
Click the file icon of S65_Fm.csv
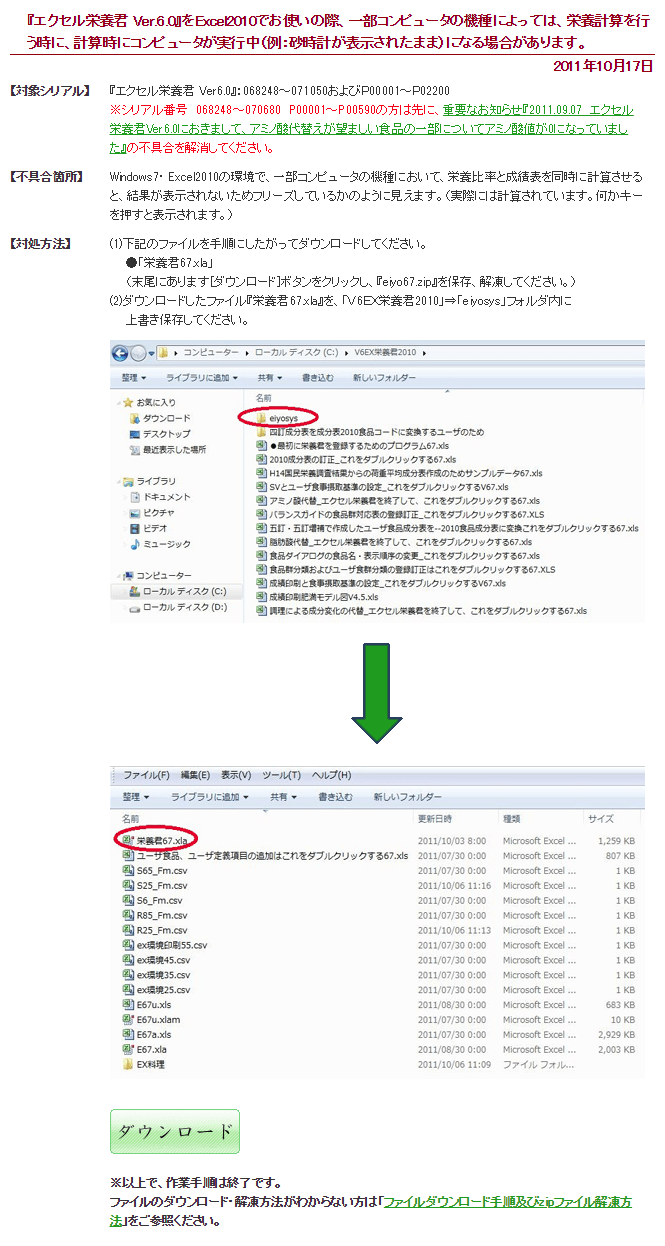pyautogui.click(x=128, y=871)
